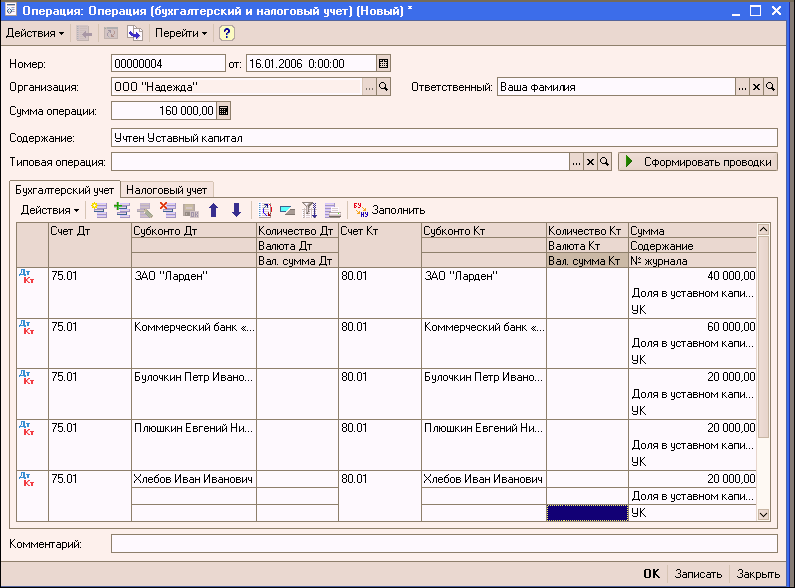Open the top Действия dropdown menu

[x=34, y=33]
